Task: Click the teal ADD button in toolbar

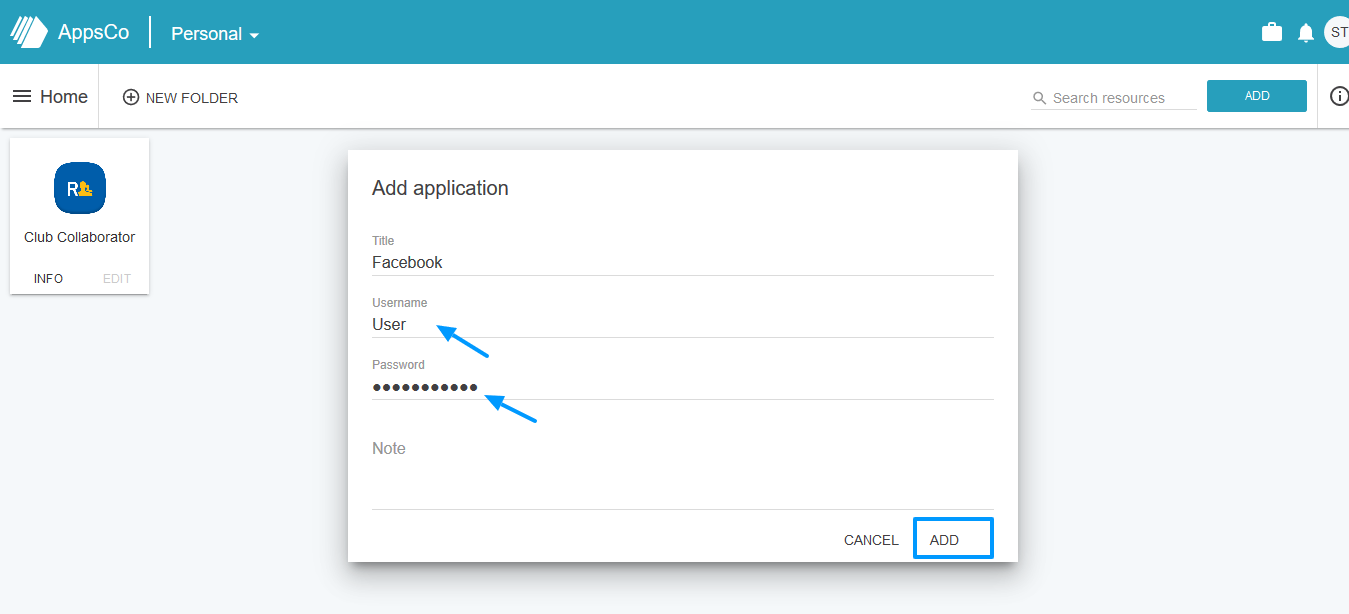Action: click(1257, 96)
